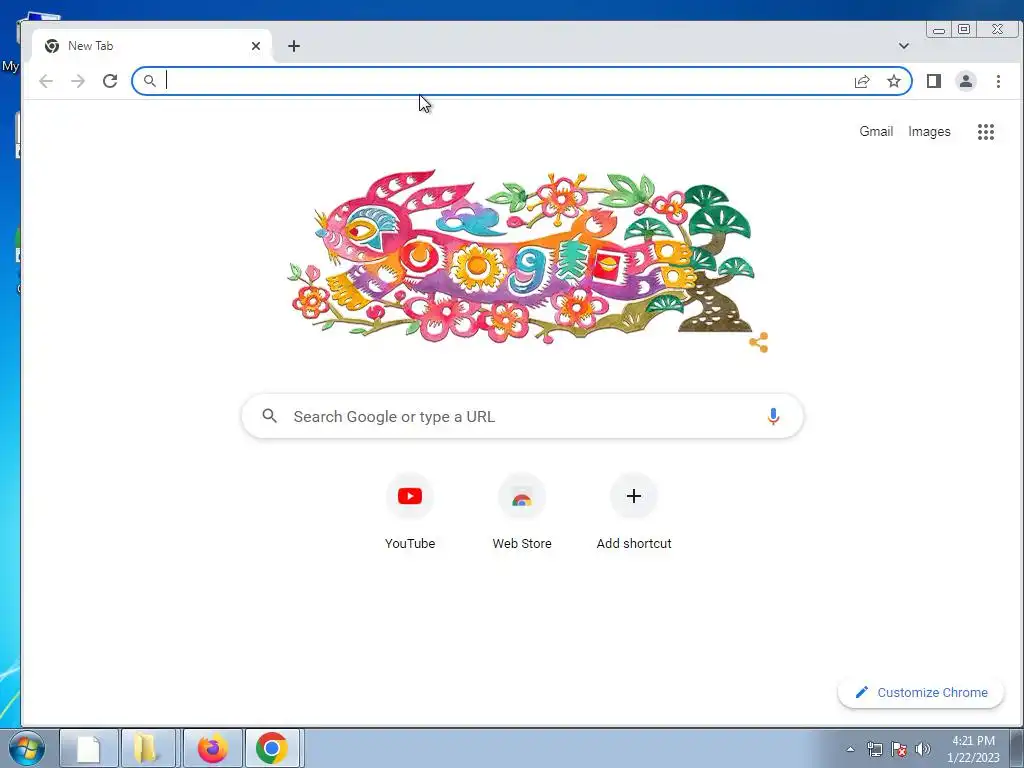This screenshot has width=1024, height=768.
Task: Start voice search with the microphone
Action: 773,416
